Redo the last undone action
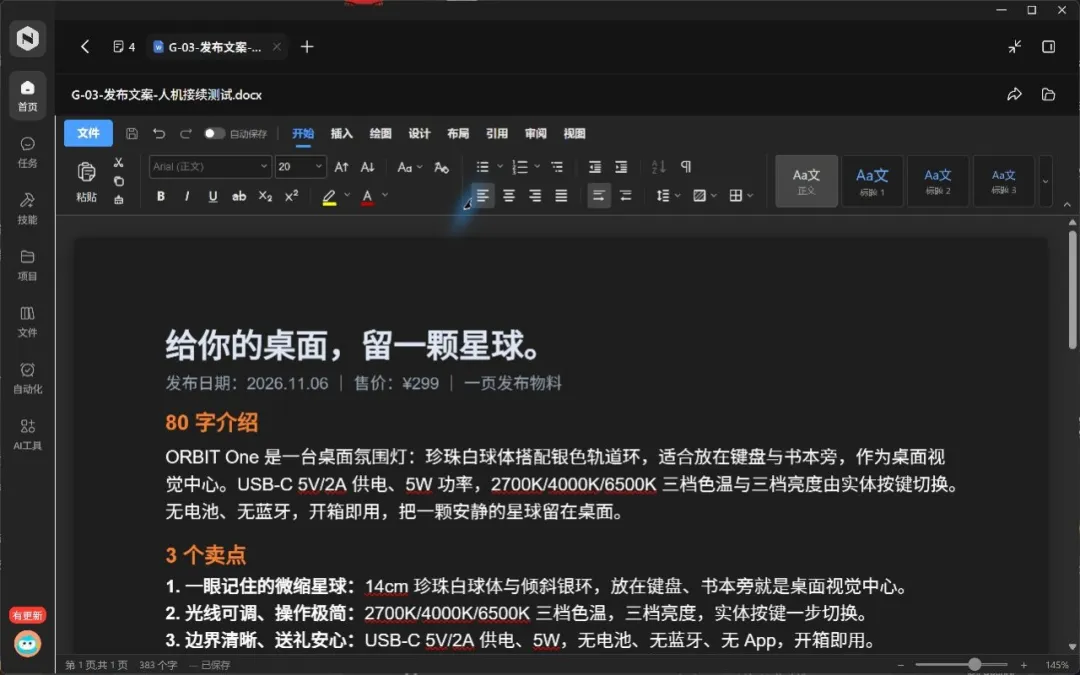This screenshot has width=1080, height=675. pos(185,134)
